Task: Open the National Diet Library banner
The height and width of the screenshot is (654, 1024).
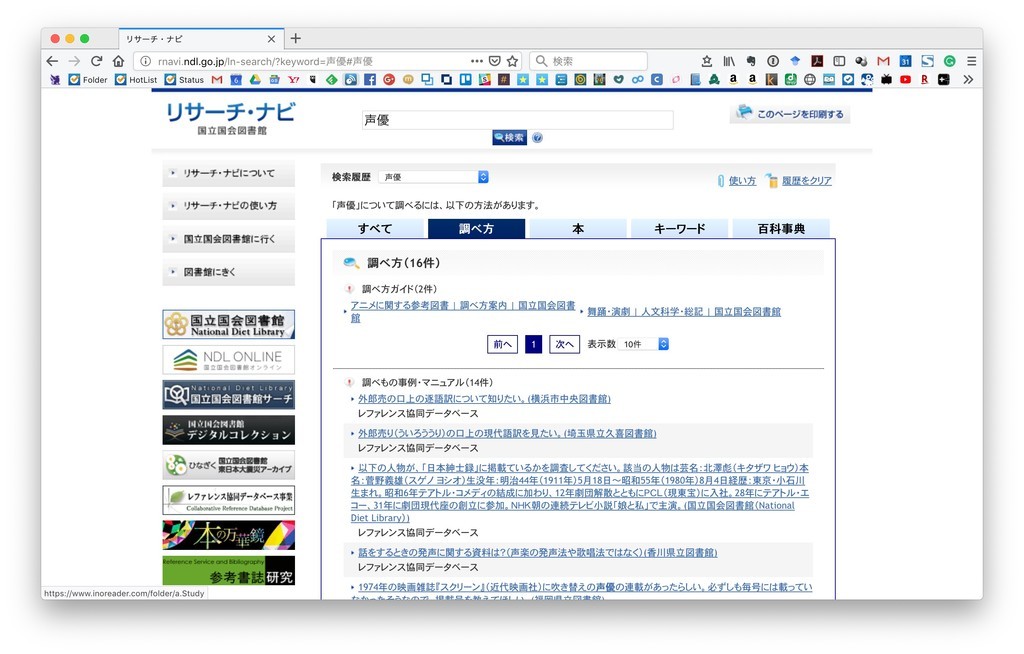Action: (x=229, y=325)
